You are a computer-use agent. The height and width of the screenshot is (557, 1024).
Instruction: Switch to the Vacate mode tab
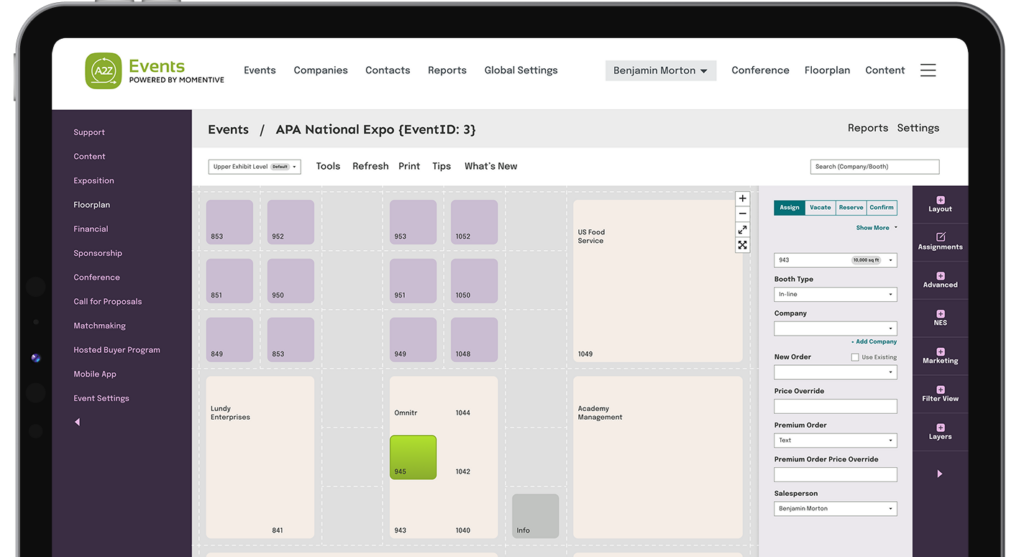820,208
